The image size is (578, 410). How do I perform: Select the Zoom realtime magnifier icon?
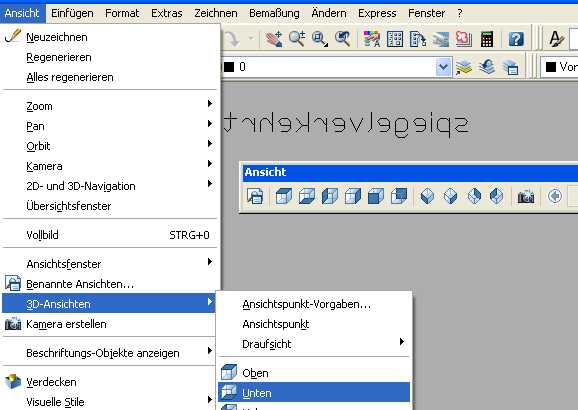point(297,39)
